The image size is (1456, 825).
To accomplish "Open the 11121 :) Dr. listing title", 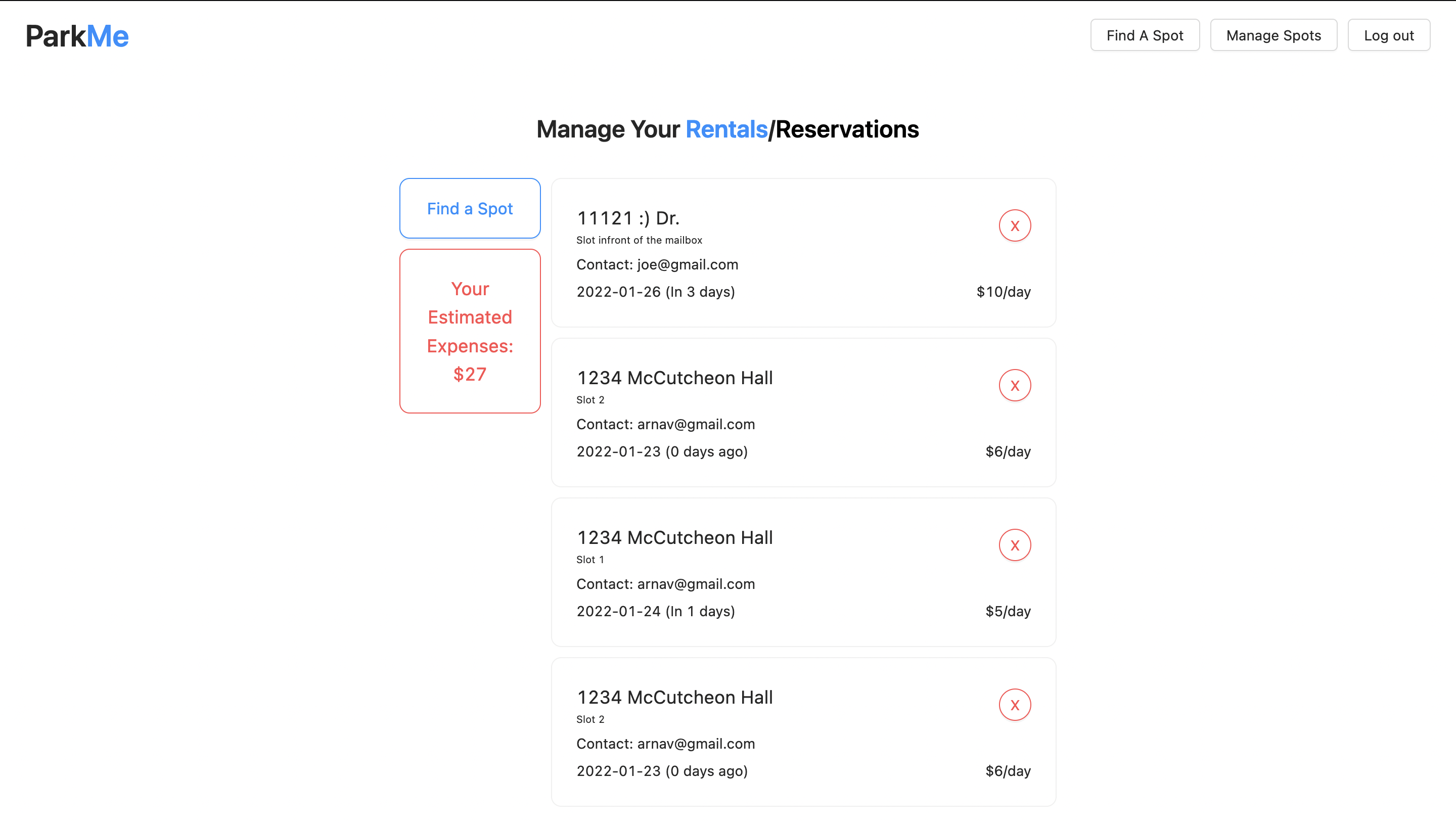I will (x=628, y=218).
